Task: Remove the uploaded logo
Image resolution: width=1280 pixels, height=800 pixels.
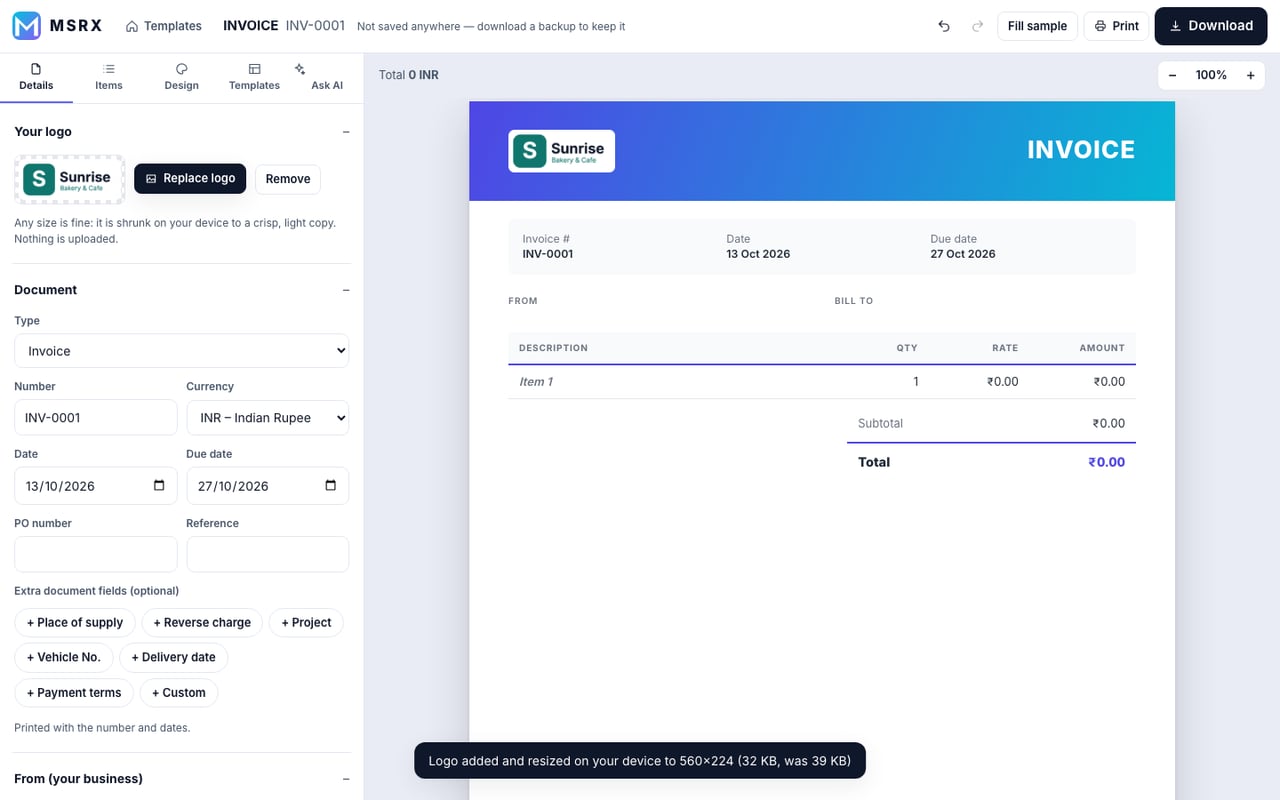Action: click(288, 179)
